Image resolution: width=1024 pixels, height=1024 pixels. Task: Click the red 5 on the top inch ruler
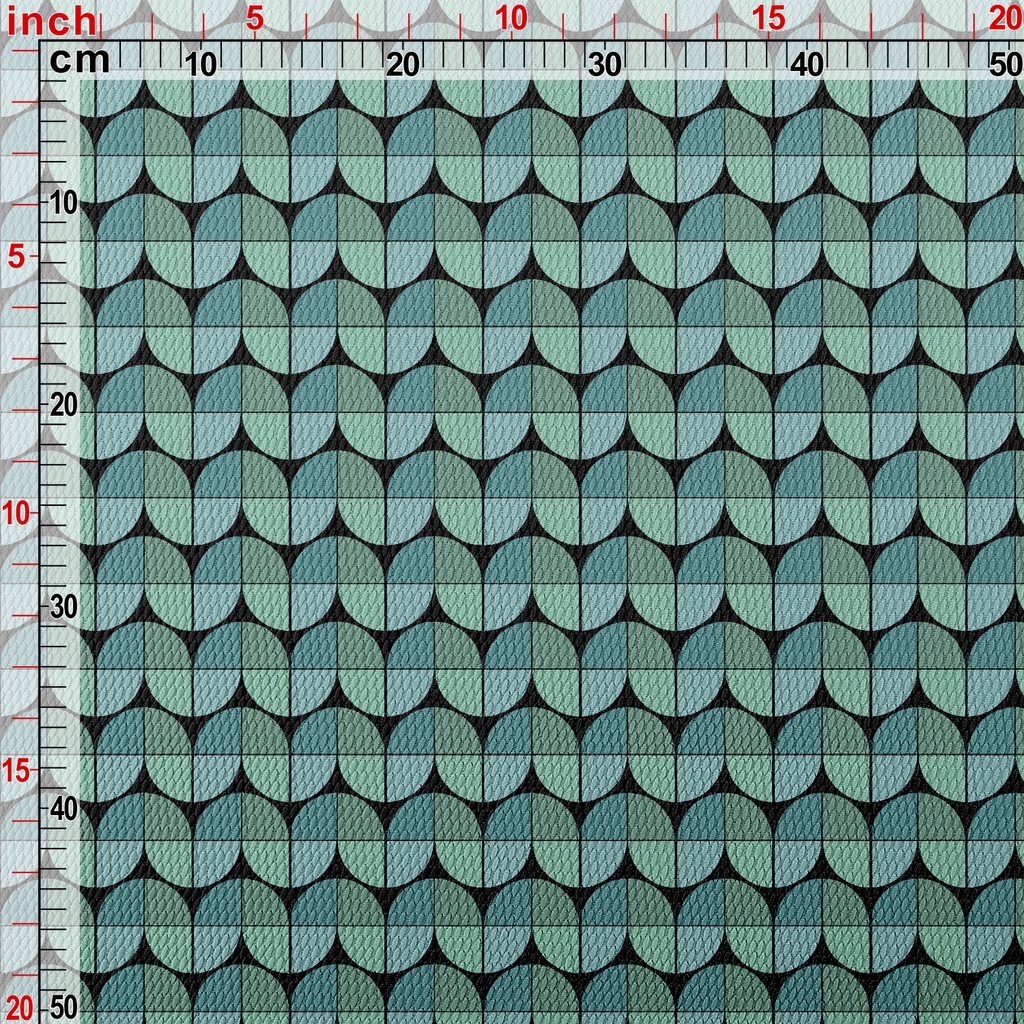pyautogui.click(x=254, y=19)
